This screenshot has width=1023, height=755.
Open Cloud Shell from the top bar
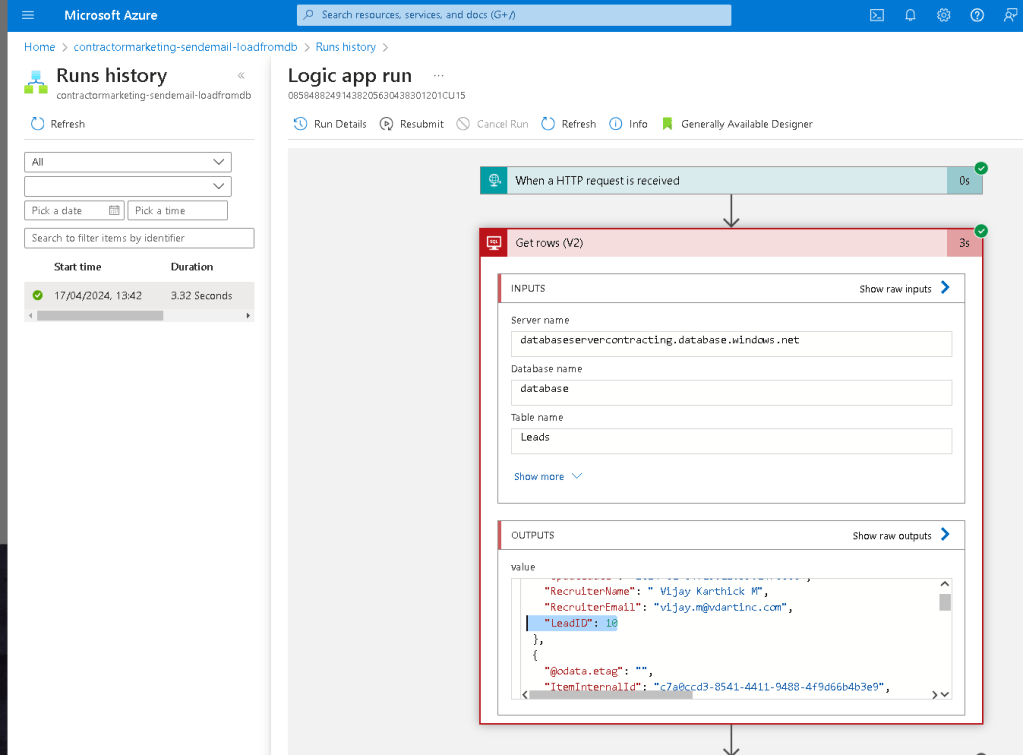(877, 15)
